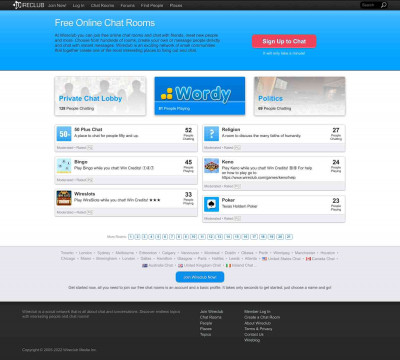Viewport: 400px width, 360px height.
Task: Click the Toronto city link
Action: (x=67, y=253)
